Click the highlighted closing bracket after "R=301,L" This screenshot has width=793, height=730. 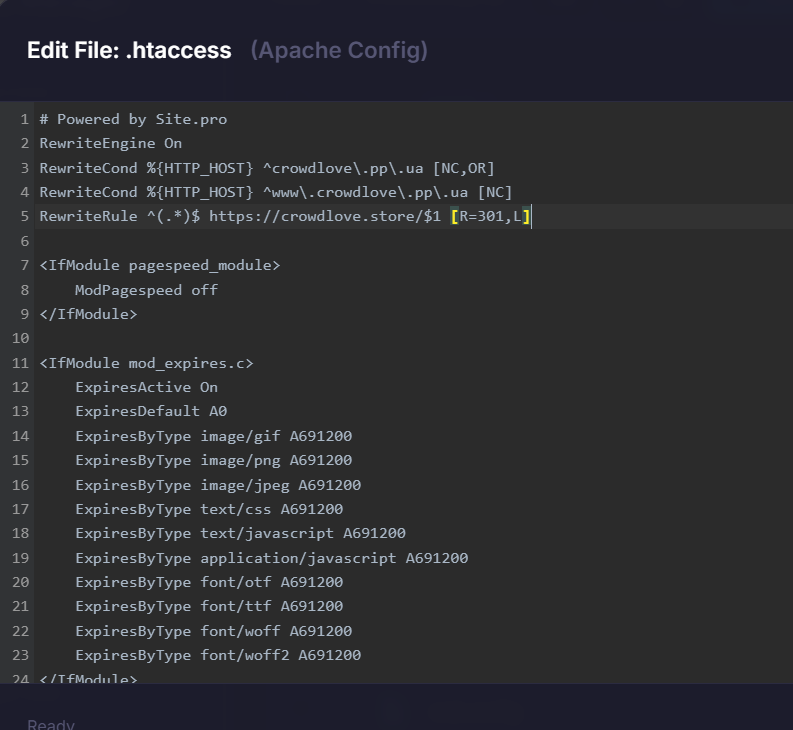tap(526, 216)
